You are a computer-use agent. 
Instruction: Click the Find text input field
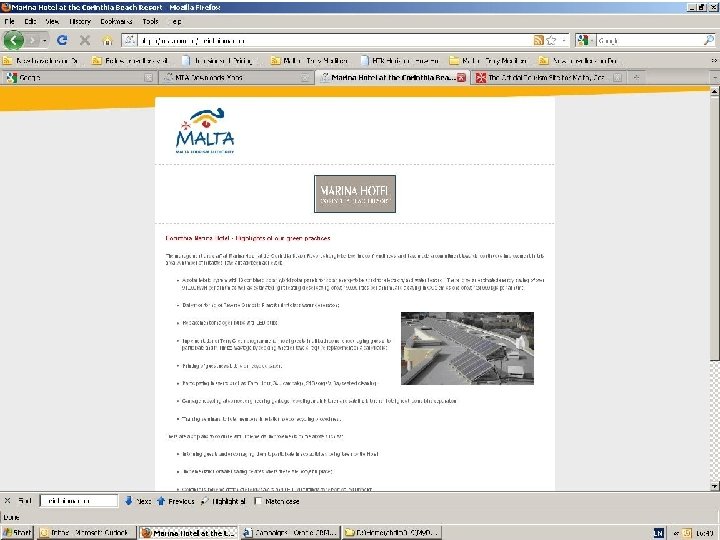point(79,501)
